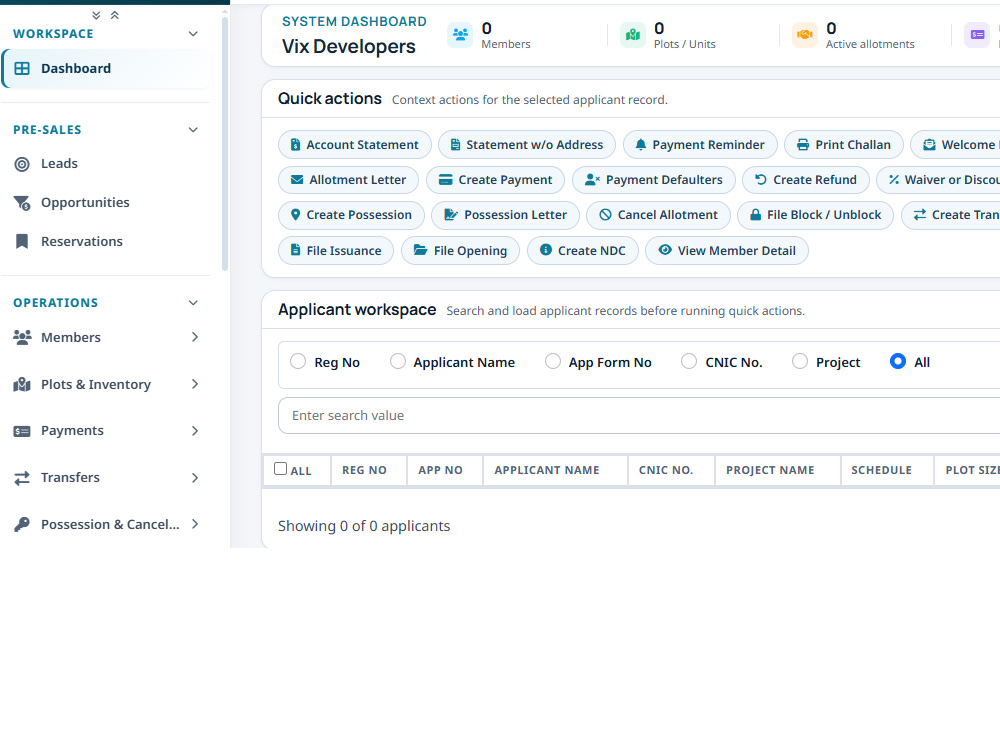Select the App Form No radio button
The width and height of the screenshot is (1000, 750).
(553, 362)
